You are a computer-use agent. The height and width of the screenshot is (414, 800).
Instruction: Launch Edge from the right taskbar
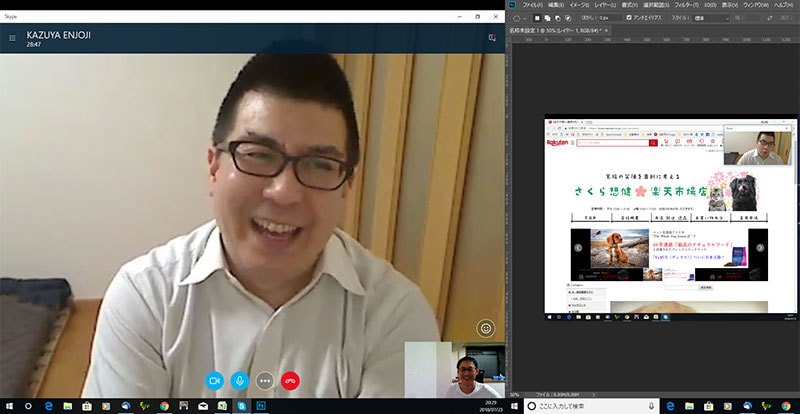pyautogui.click(x=670, y=406)
